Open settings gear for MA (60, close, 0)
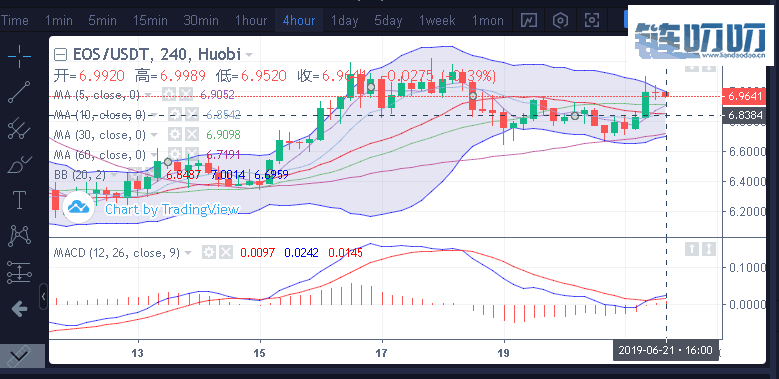The height and width of the screenshot is (379, 779). click(x=174, y=154)
